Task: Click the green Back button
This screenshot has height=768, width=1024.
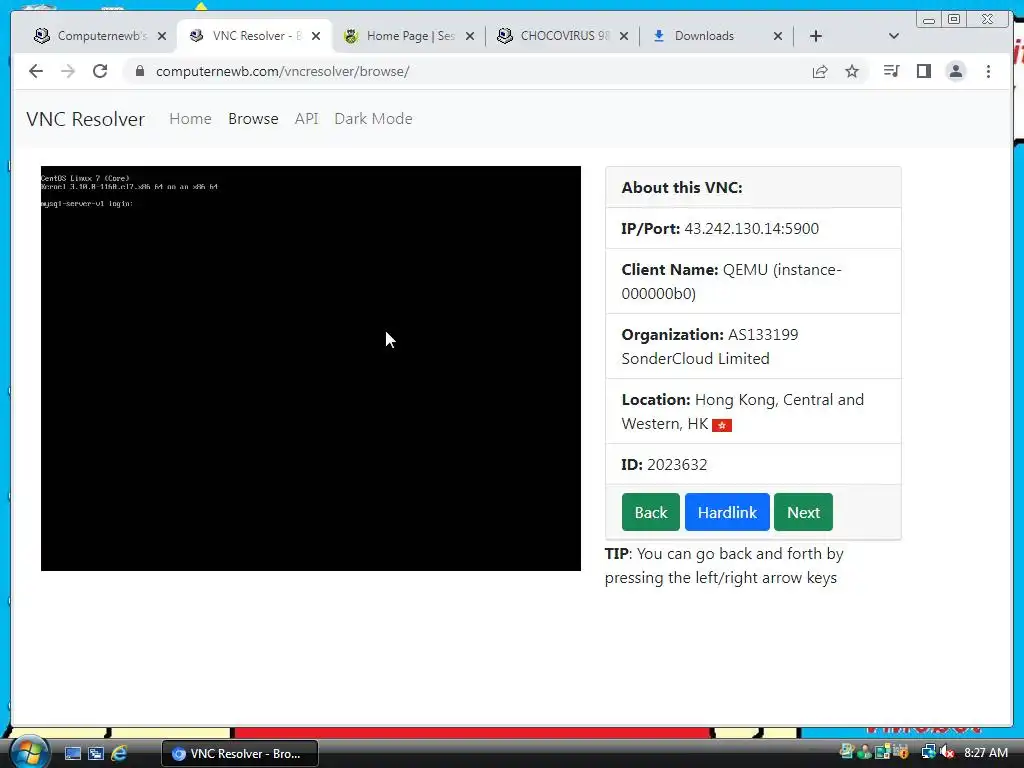Action: tap(650, 512)
